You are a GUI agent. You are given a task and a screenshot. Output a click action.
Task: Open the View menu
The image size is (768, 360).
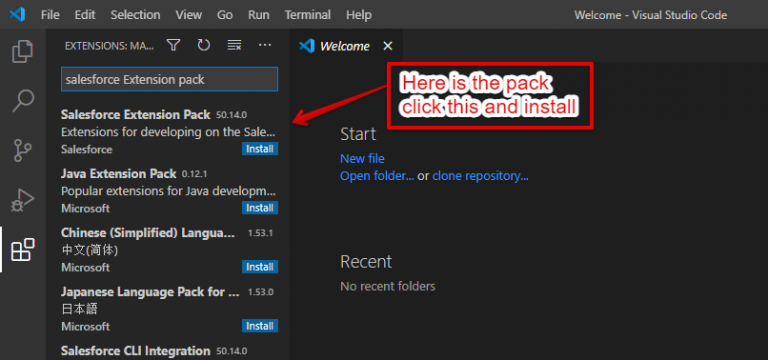tap(189, 15)
